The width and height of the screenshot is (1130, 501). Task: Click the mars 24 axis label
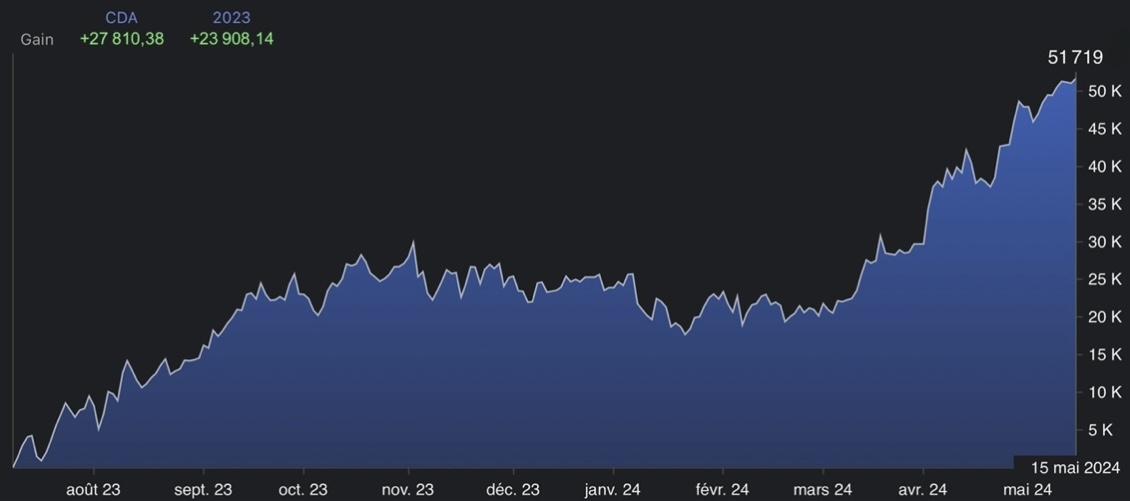[x=822, y=490]
